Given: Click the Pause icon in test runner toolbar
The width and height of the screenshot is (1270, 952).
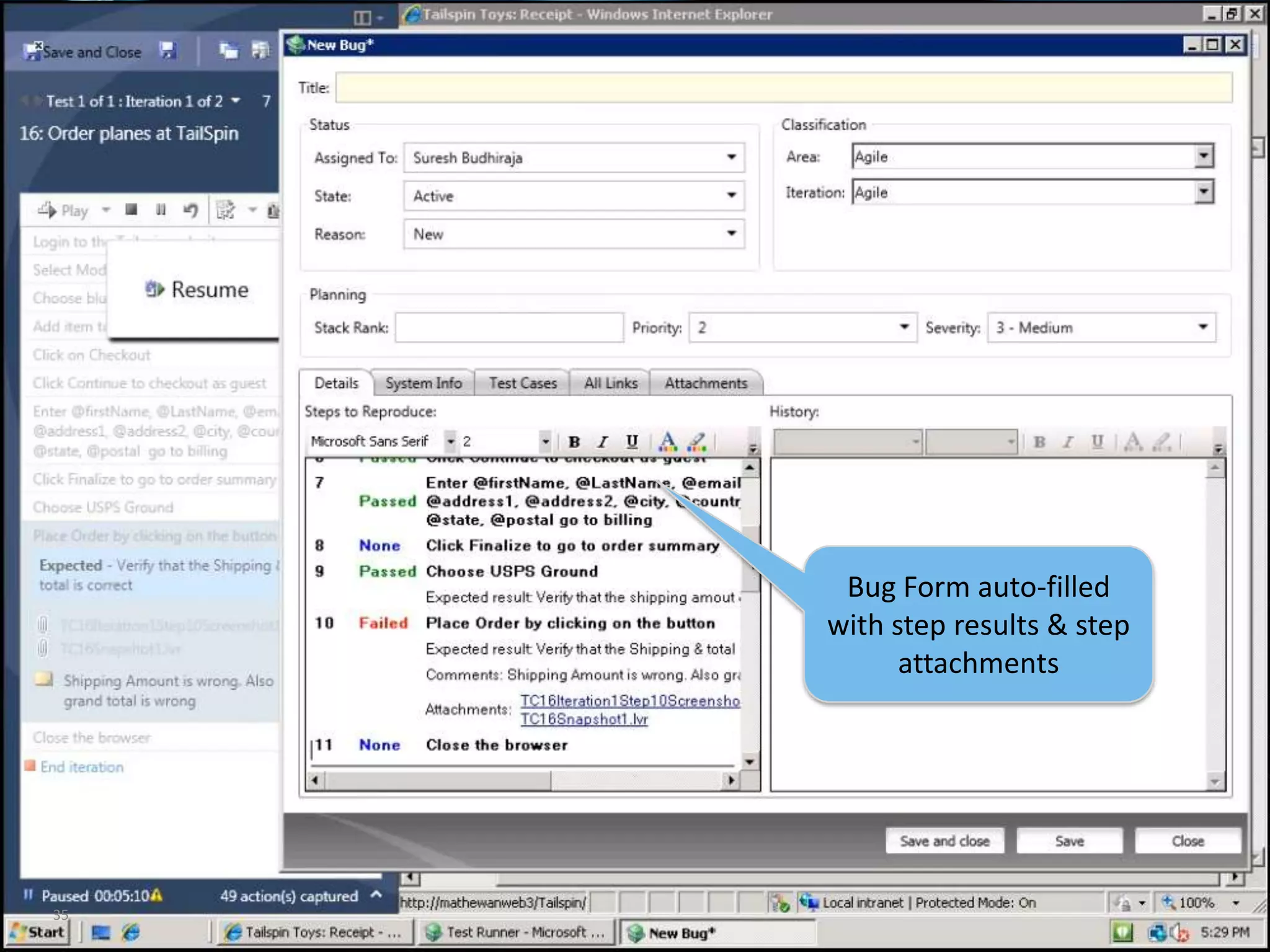Looking at the screenshot, I should click(161, 210).
